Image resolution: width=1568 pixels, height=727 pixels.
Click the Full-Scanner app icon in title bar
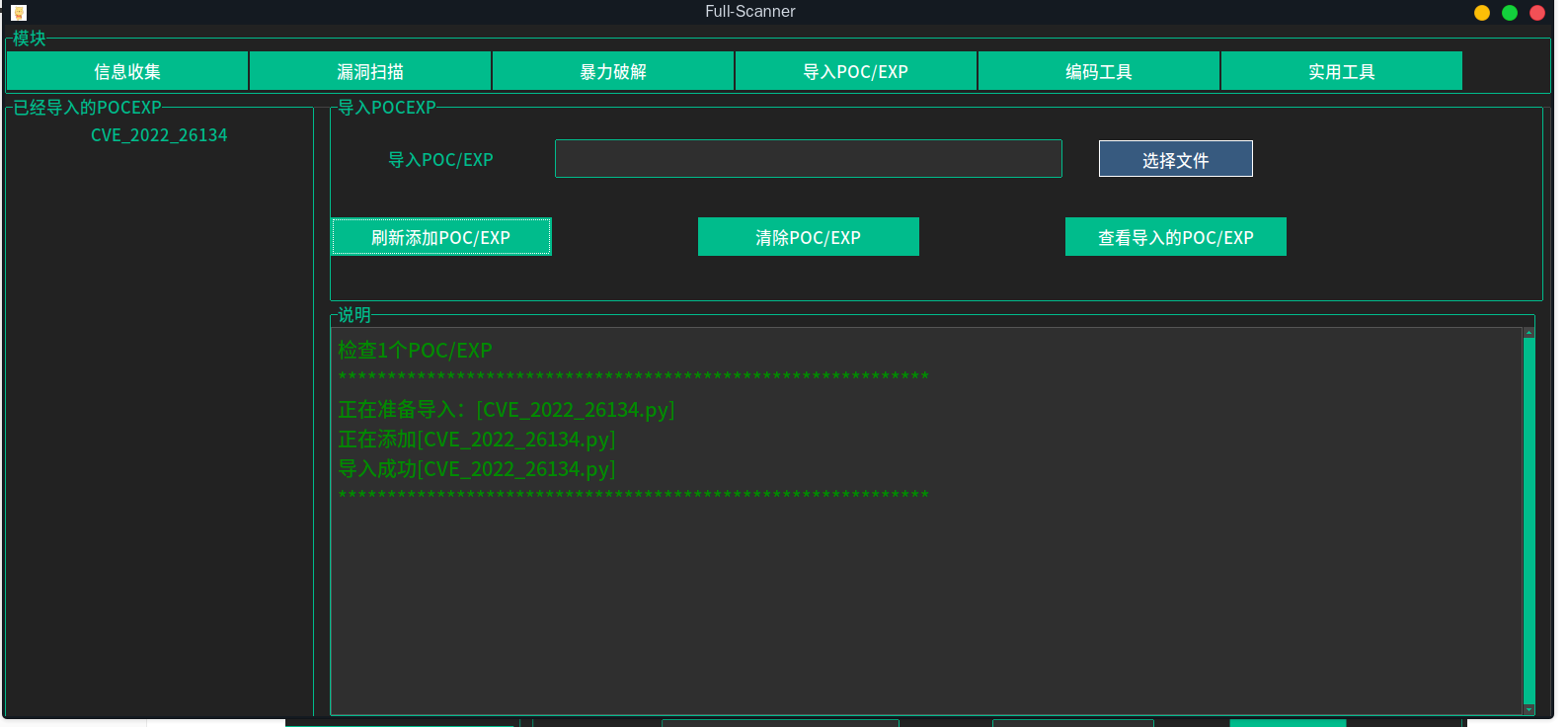(19, 13)
